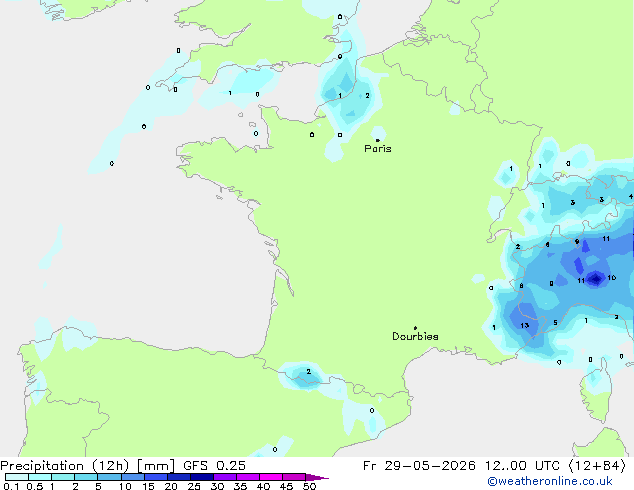This screenshot has width=634, height=490.
Task: Pick the 2–5 mm legend swatch
Action: 86,477
